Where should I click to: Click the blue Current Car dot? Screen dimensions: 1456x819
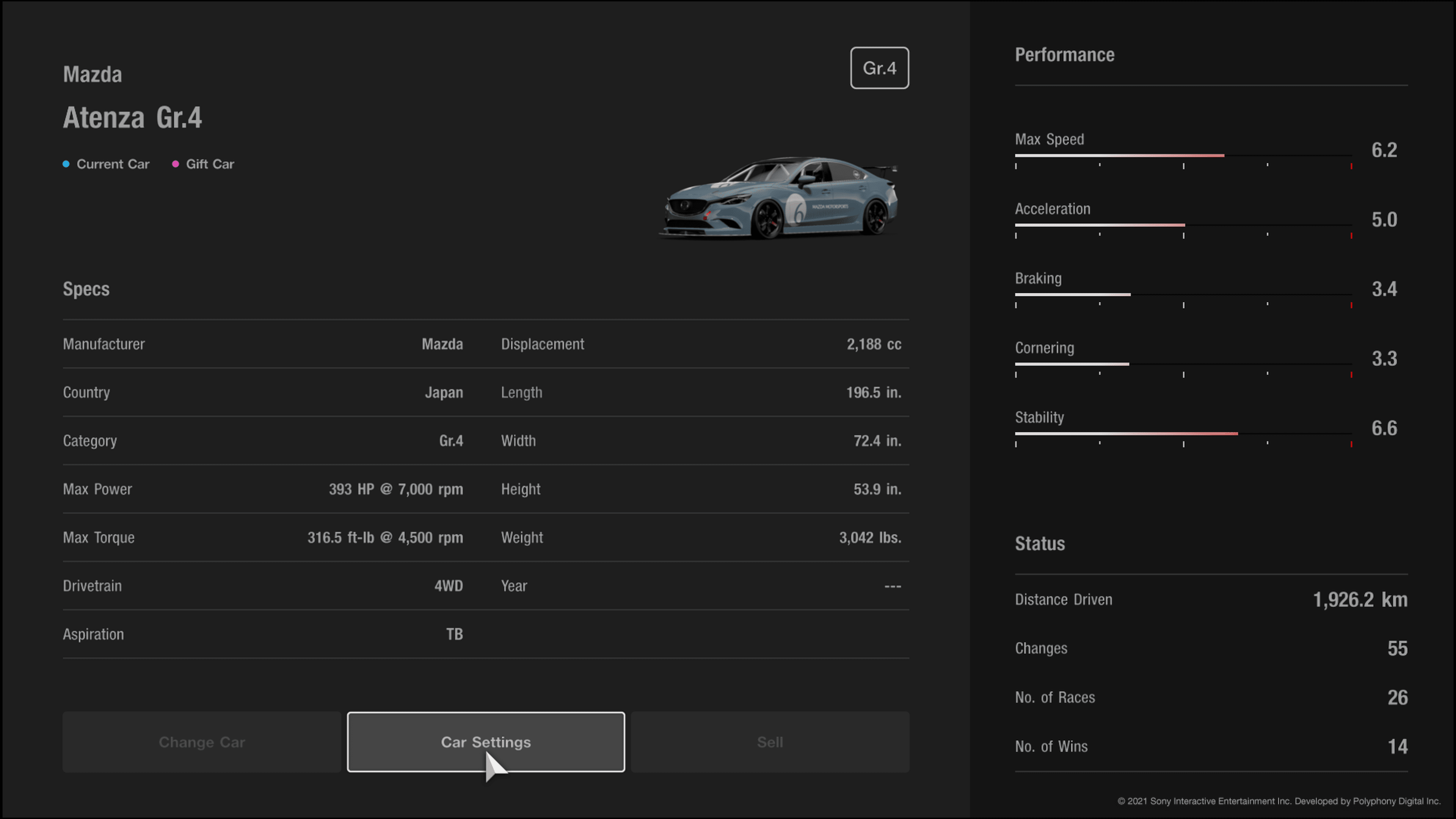(x=66, y=164)
